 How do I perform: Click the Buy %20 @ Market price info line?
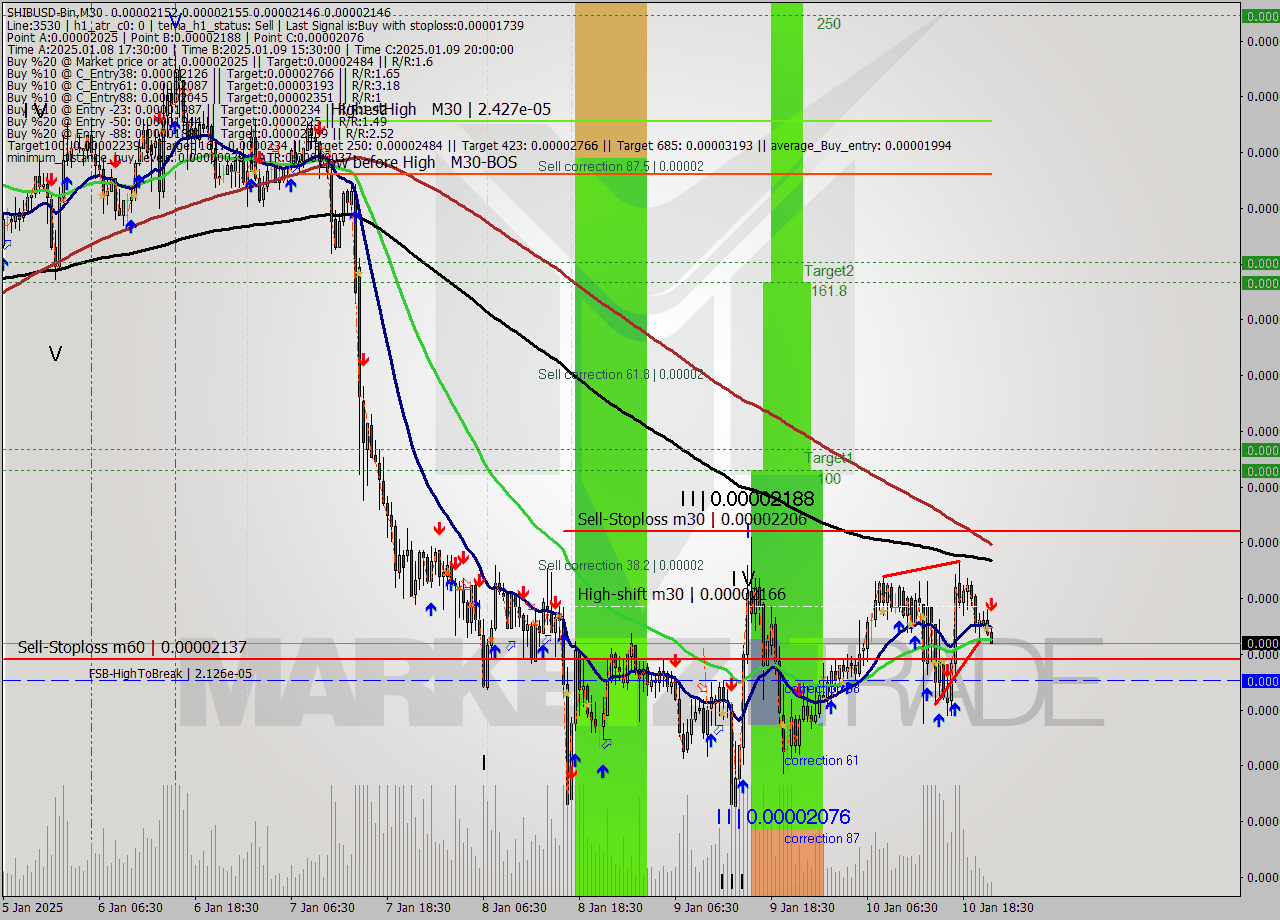[219, 62]
